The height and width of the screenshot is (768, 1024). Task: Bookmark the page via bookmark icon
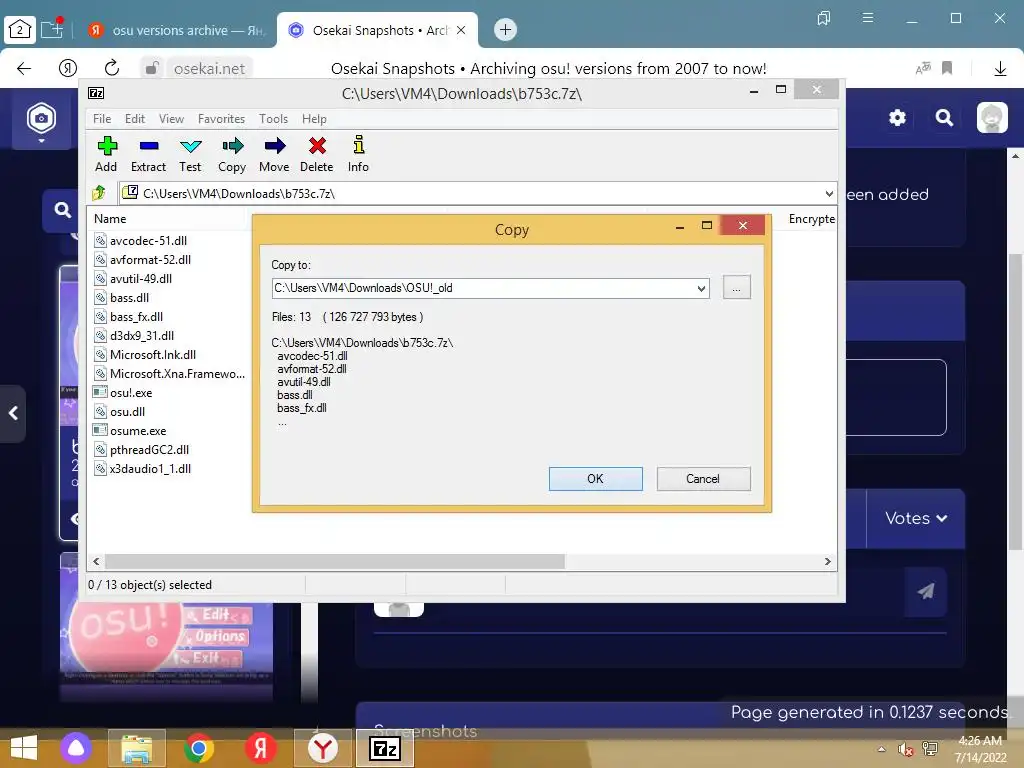pyautogui.click(x=947, y=69)
